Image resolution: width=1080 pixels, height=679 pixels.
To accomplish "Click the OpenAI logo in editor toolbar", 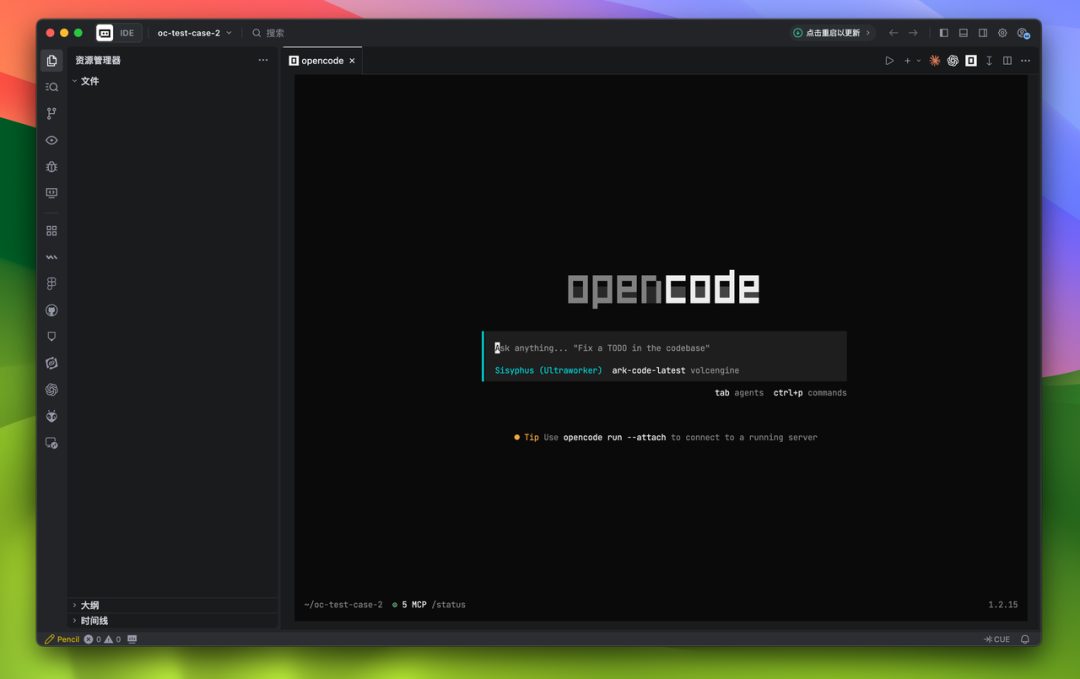I will (x=953, y=61).
